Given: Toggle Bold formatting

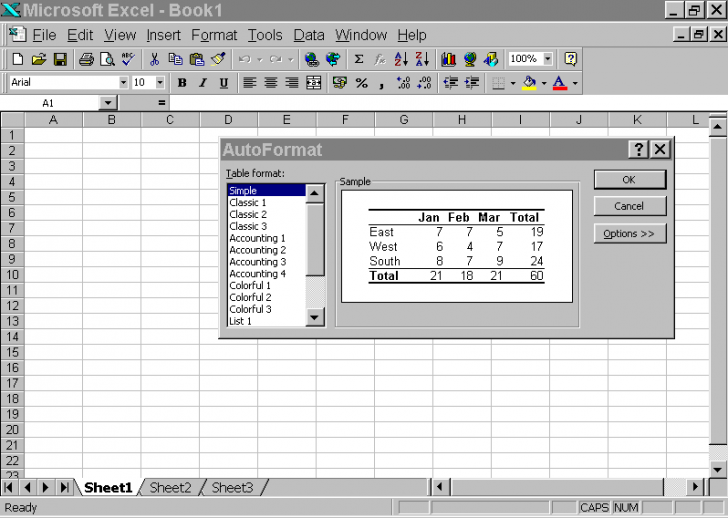Looking at the screenshot, I should coord(182,83).
